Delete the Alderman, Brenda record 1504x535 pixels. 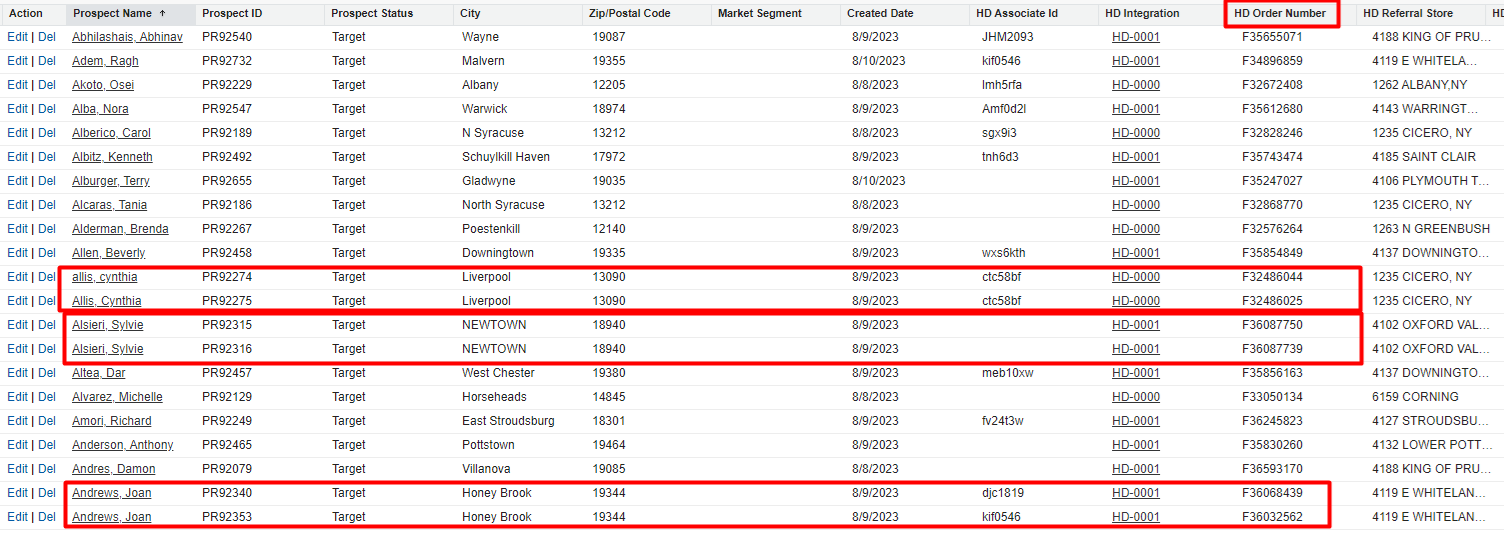[x=47, y=229]
